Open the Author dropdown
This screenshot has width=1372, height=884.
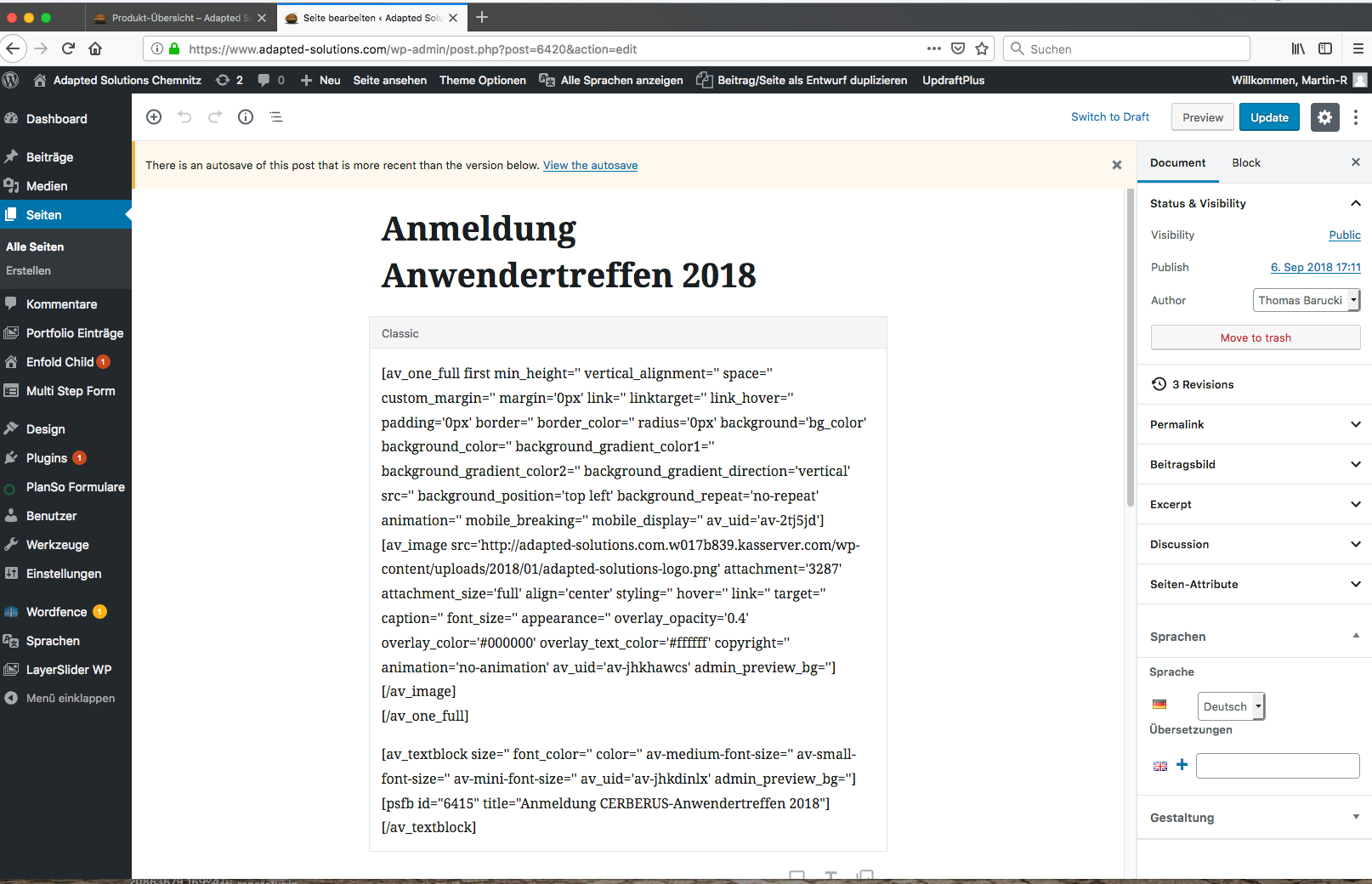click(1307, 300)
